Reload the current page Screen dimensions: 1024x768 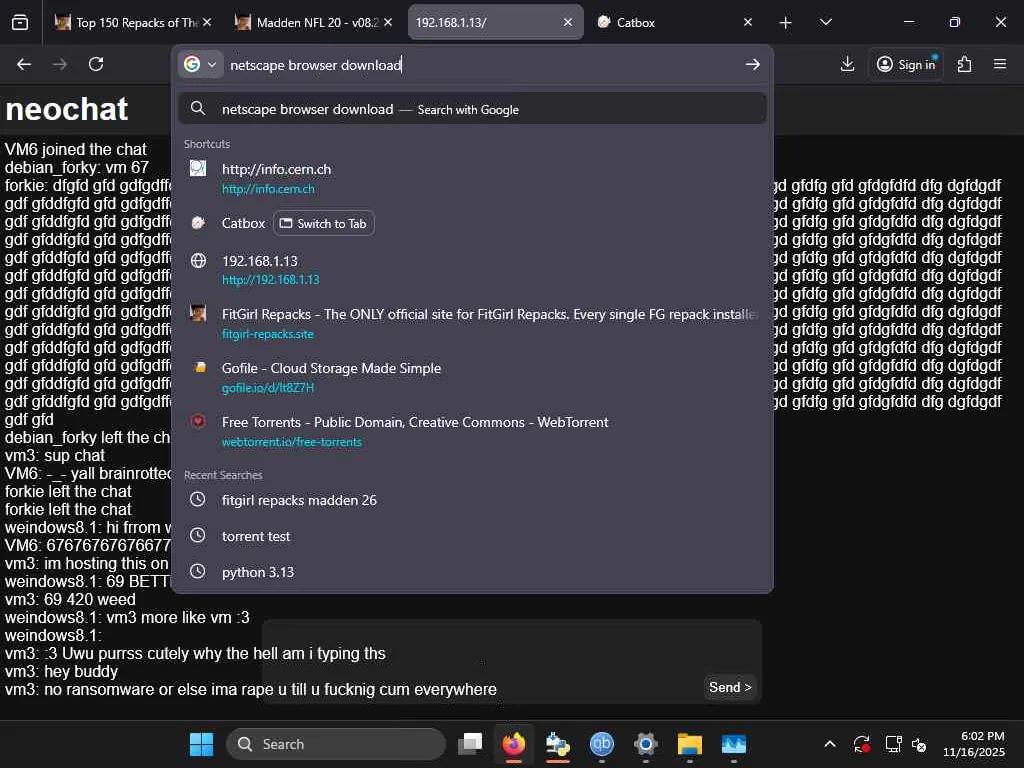[x=96, y=64]
